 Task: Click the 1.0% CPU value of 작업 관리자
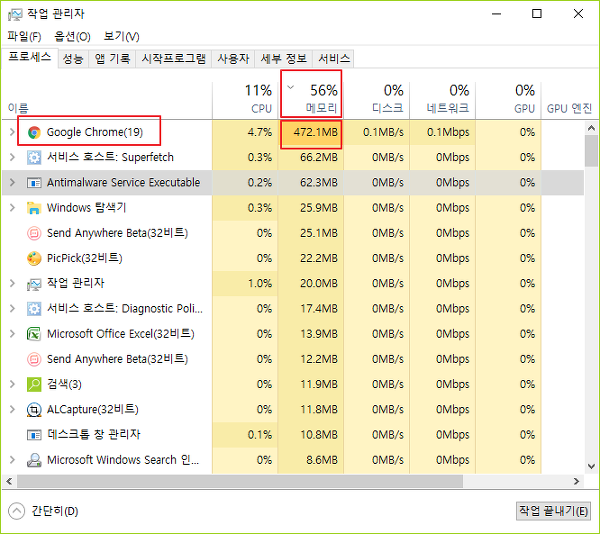click(260, 283)
